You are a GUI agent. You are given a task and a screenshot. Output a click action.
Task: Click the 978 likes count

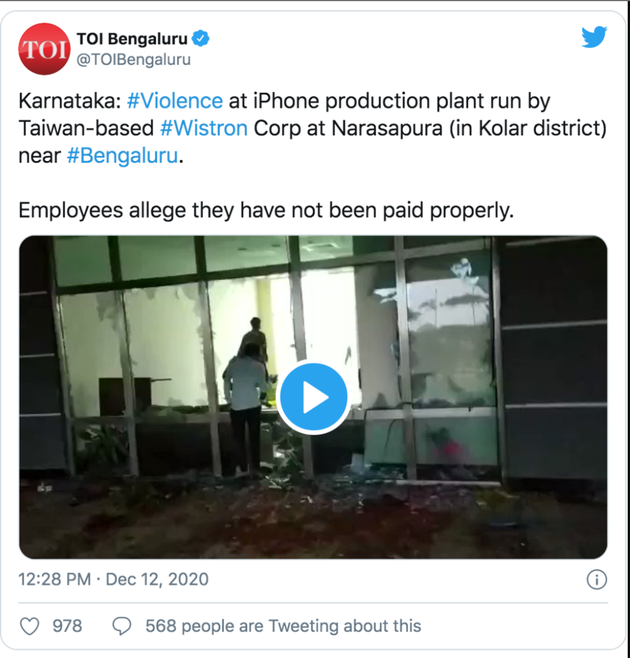(67, 626)
